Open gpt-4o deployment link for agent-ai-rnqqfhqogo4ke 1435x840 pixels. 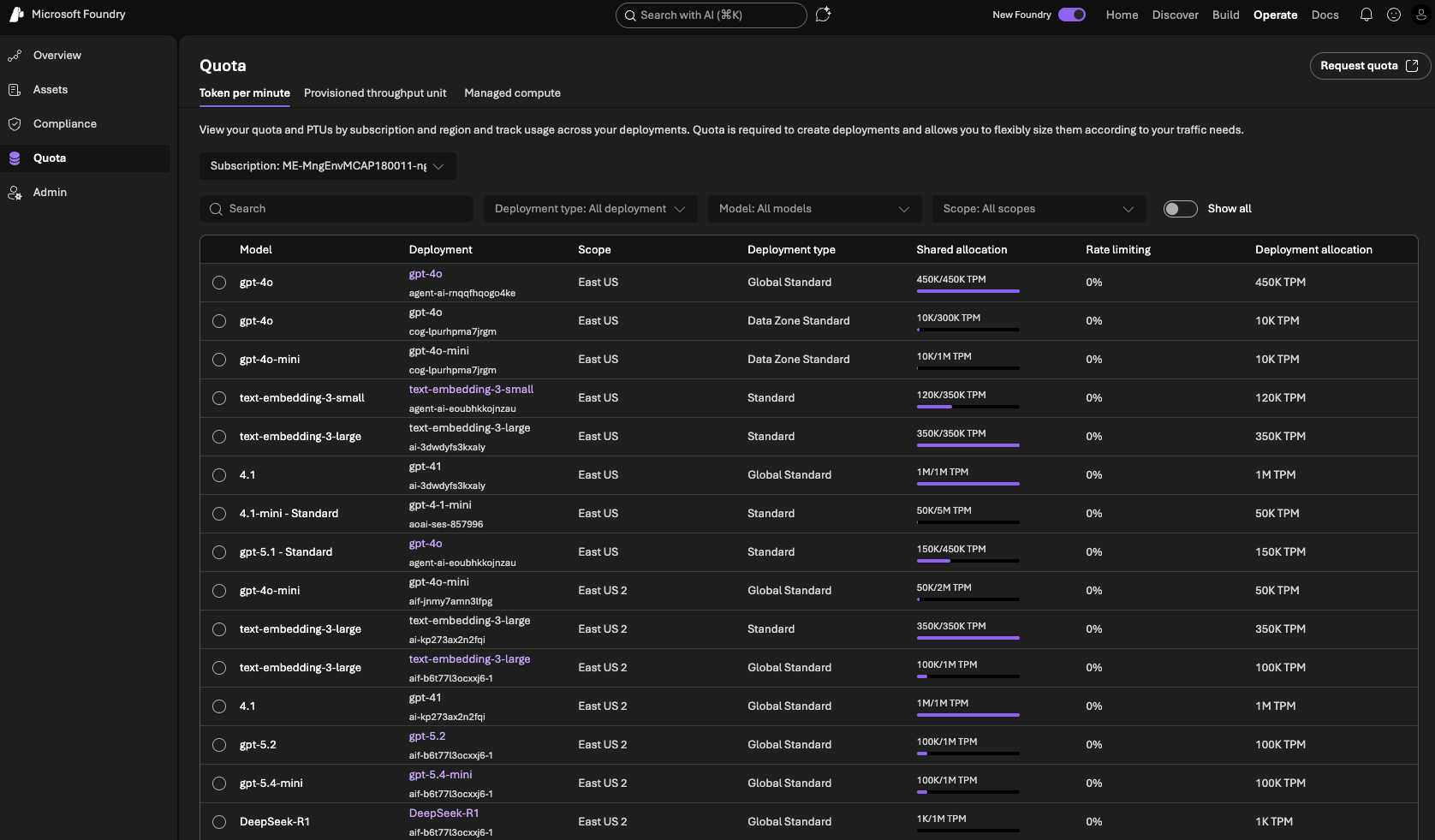pos(426,274)
